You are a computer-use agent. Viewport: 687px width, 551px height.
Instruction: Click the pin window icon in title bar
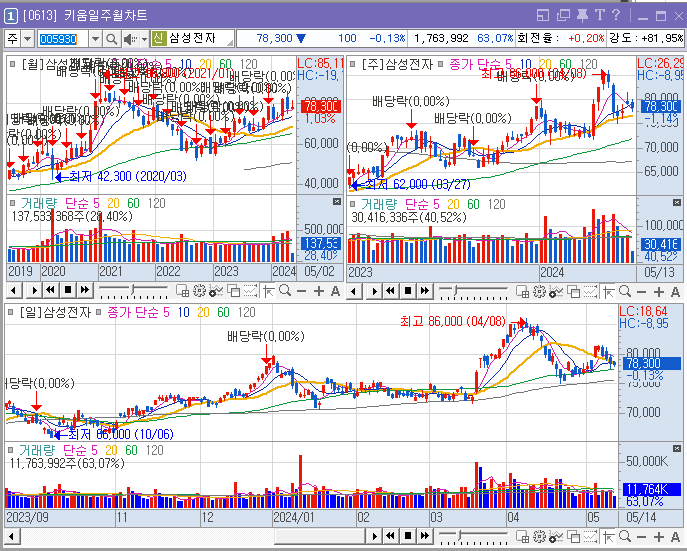(582, 15)
